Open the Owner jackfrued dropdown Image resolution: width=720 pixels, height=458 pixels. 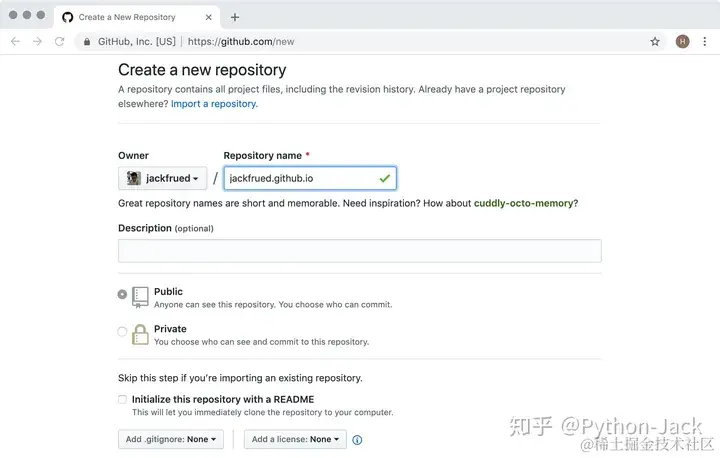163,178
